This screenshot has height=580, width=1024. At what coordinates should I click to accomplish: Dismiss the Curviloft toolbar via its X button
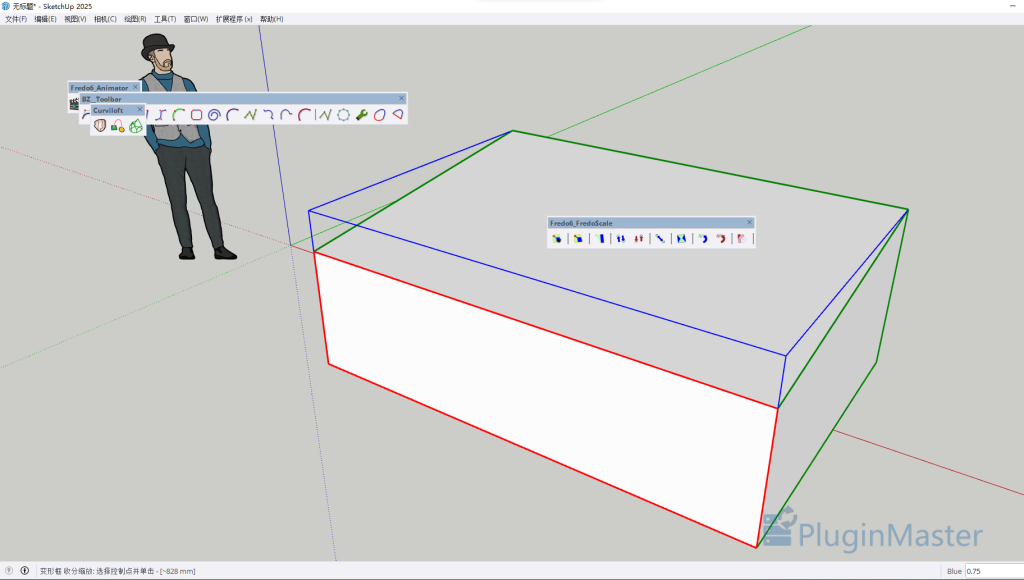[139, 110]
